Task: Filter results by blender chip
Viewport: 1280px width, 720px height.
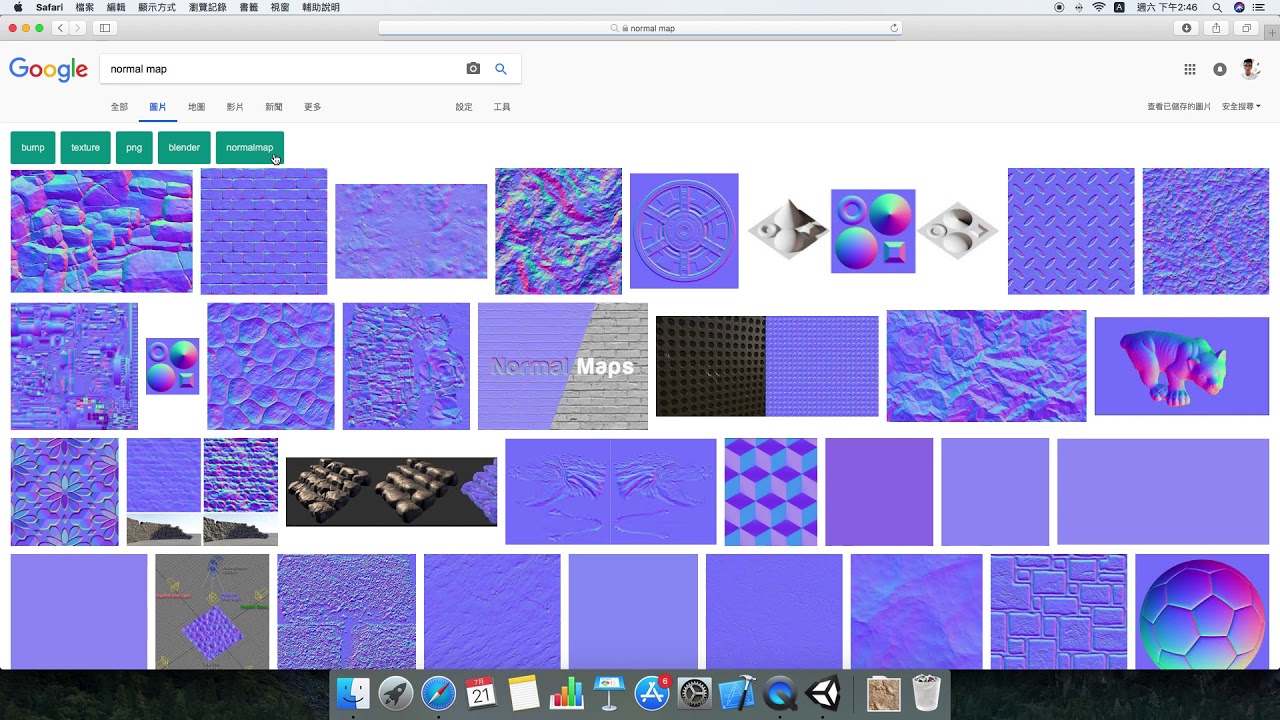Action: point(184,147)
